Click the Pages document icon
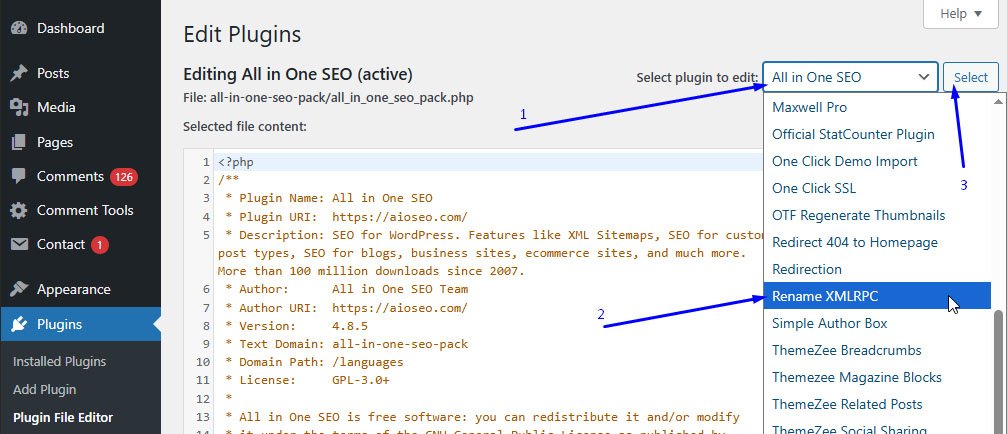Screen dimensions: 1007x434 tap(19, 142)
